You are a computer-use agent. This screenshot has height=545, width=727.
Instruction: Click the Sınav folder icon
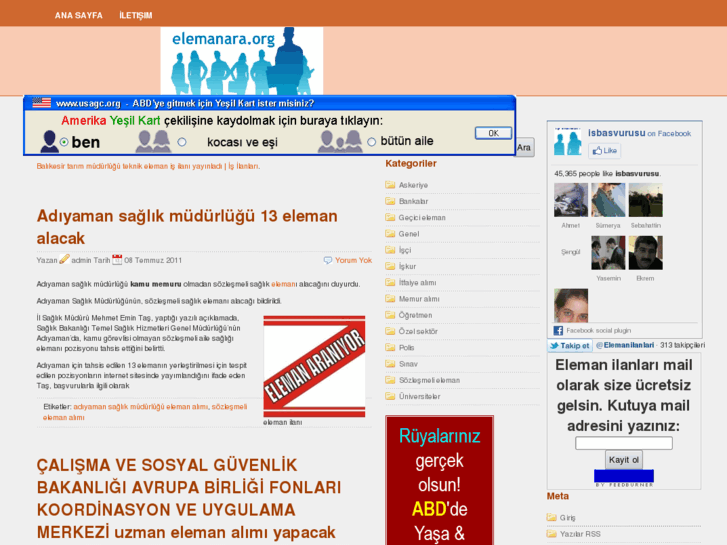tap(390, 363)
